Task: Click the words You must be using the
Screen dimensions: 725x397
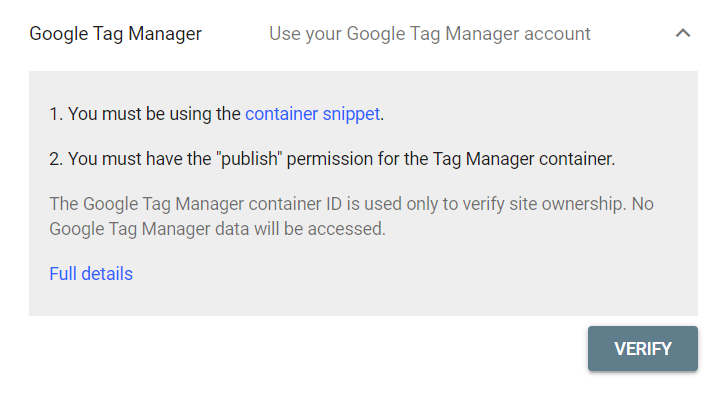Action: point(154,114)
